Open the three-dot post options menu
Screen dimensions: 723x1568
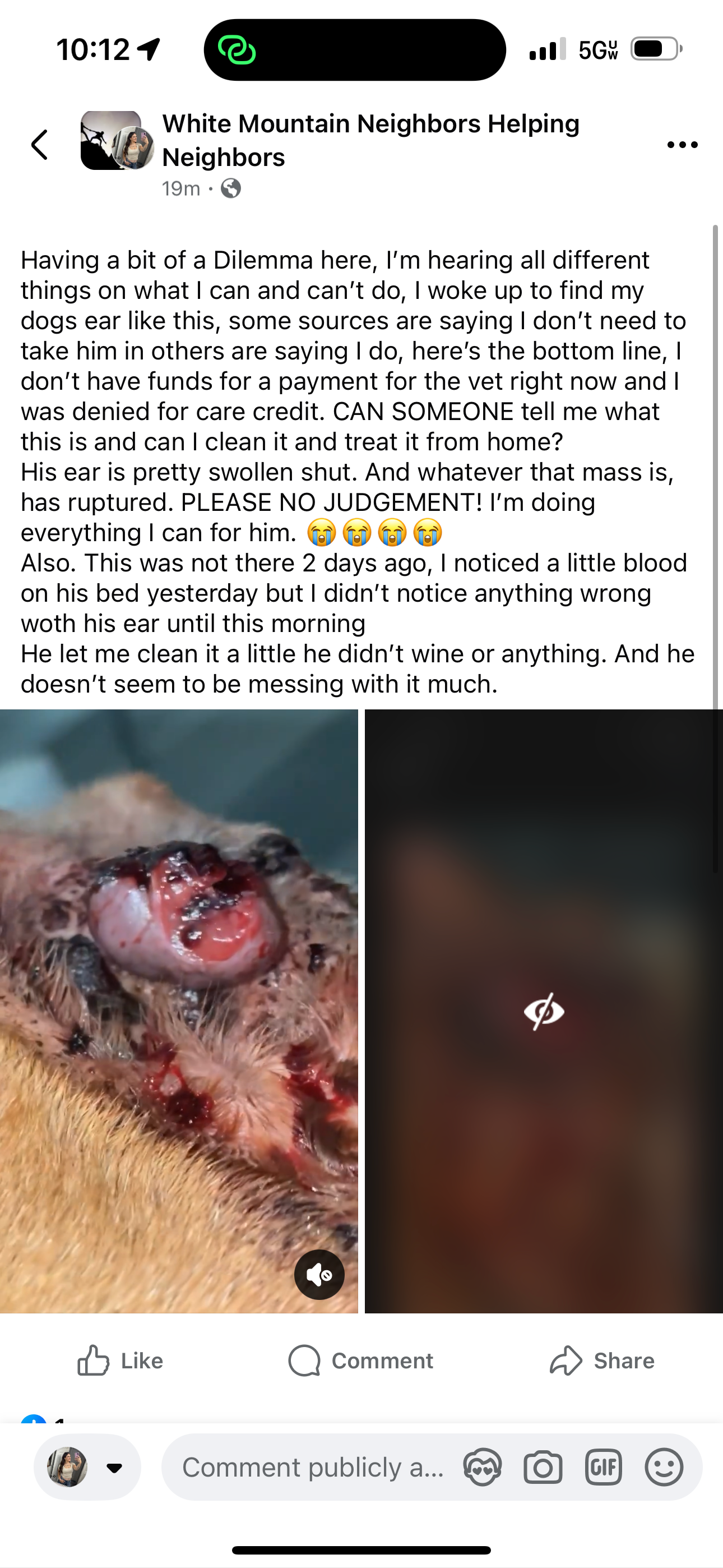coord(682,145)
